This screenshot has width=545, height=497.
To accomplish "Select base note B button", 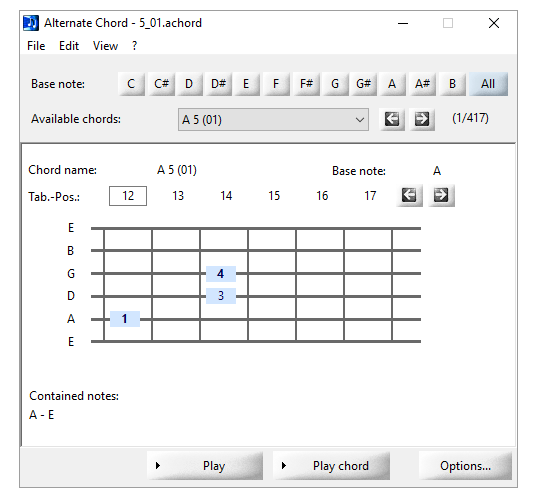I will coord(452,84).
